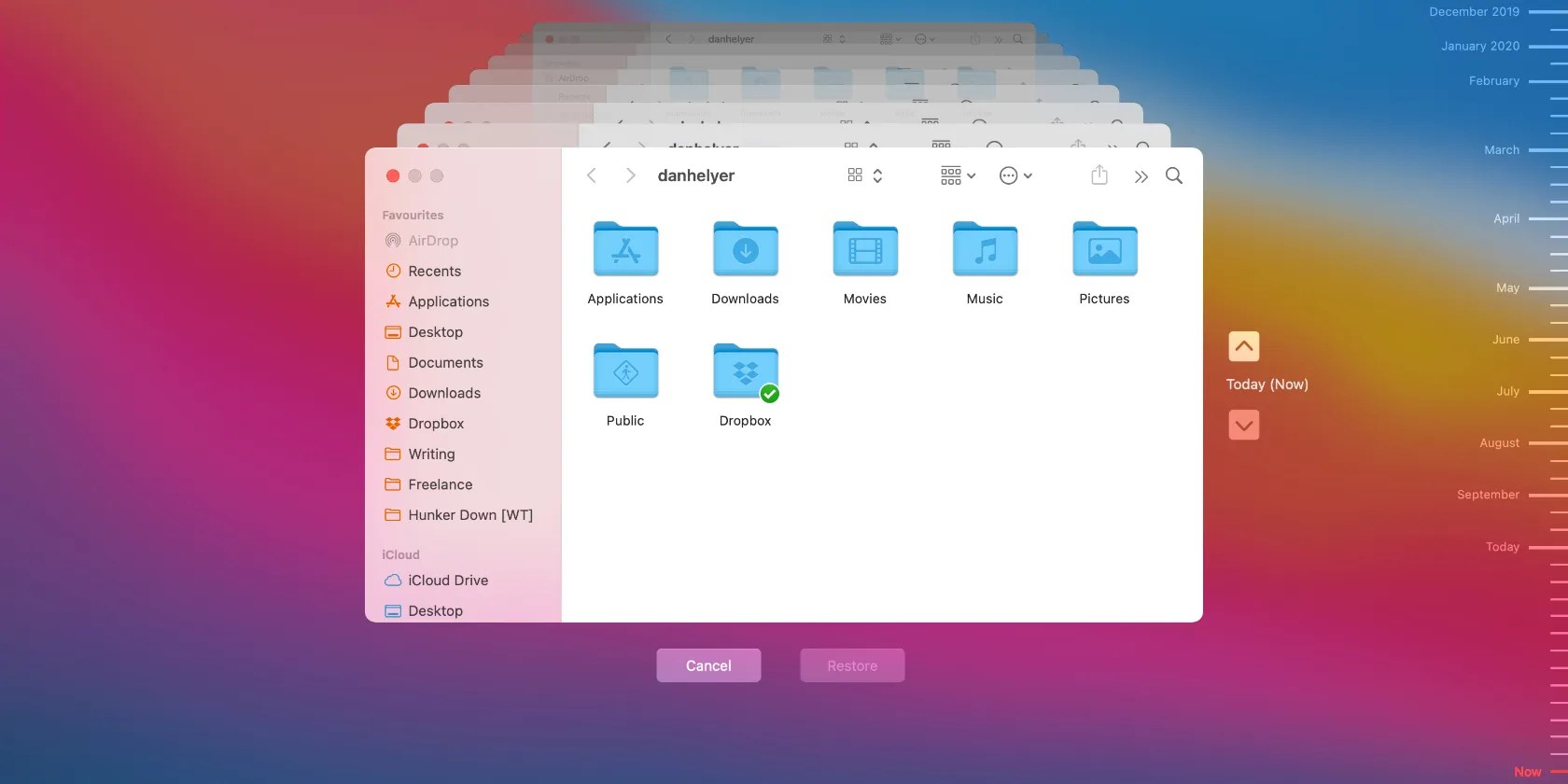Go forward with the right arrow
The width and height of the screenshot is (1568, 784).
[631, 175]
